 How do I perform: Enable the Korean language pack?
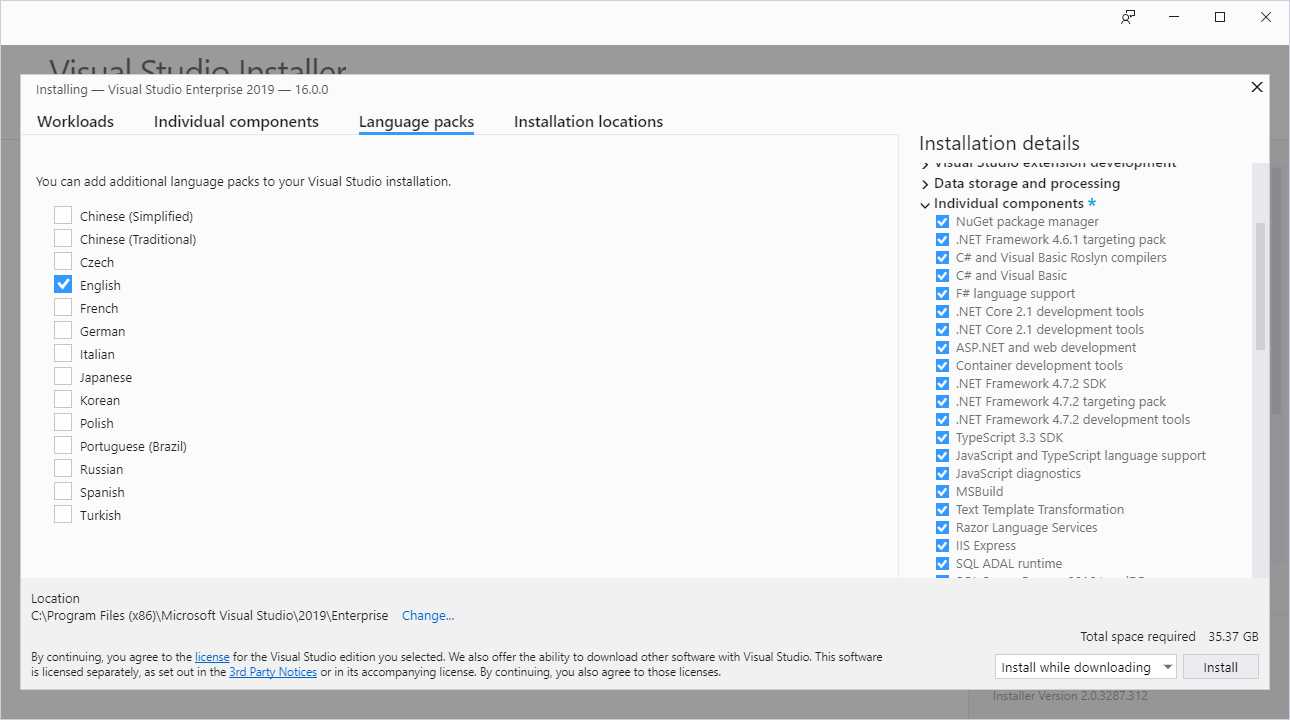click(63, 399)
